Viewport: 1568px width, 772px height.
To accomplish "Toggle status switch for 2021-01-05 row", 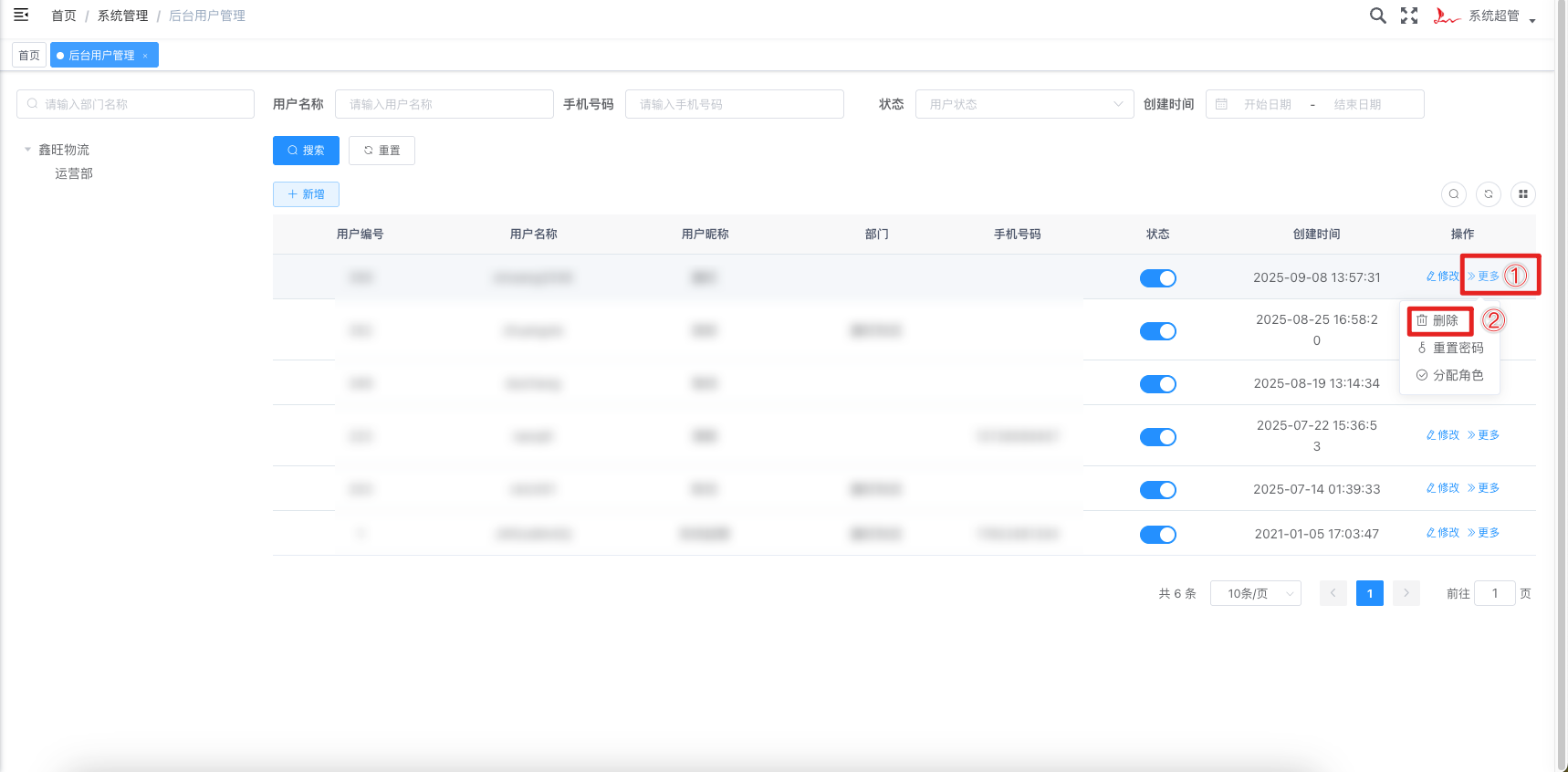I will (1158, 535).
